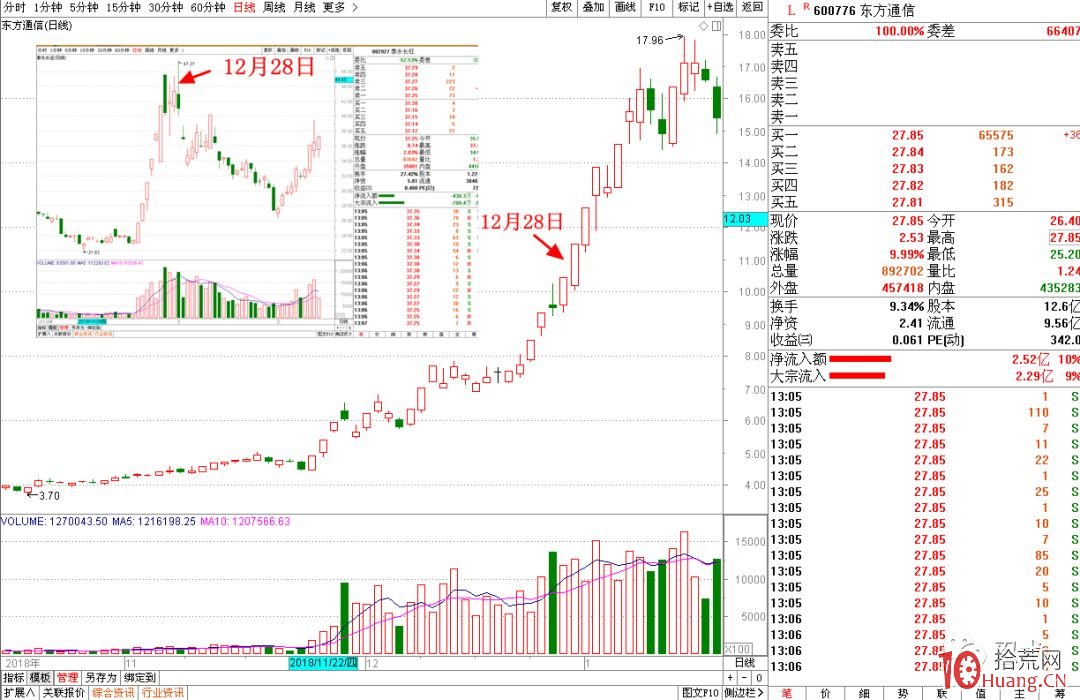
Task: Click the 叠加 overlay button
Action: coord(593,7)
